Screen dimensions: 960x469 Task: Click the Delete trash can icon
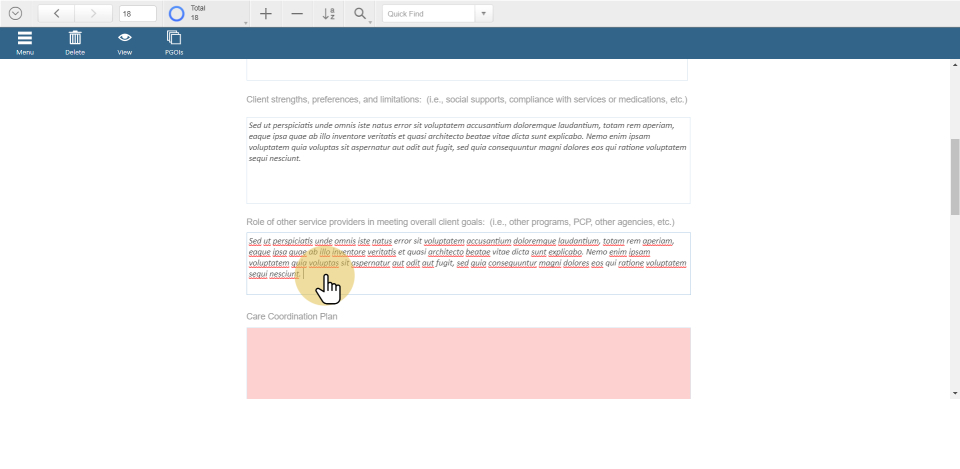point(75,38)
